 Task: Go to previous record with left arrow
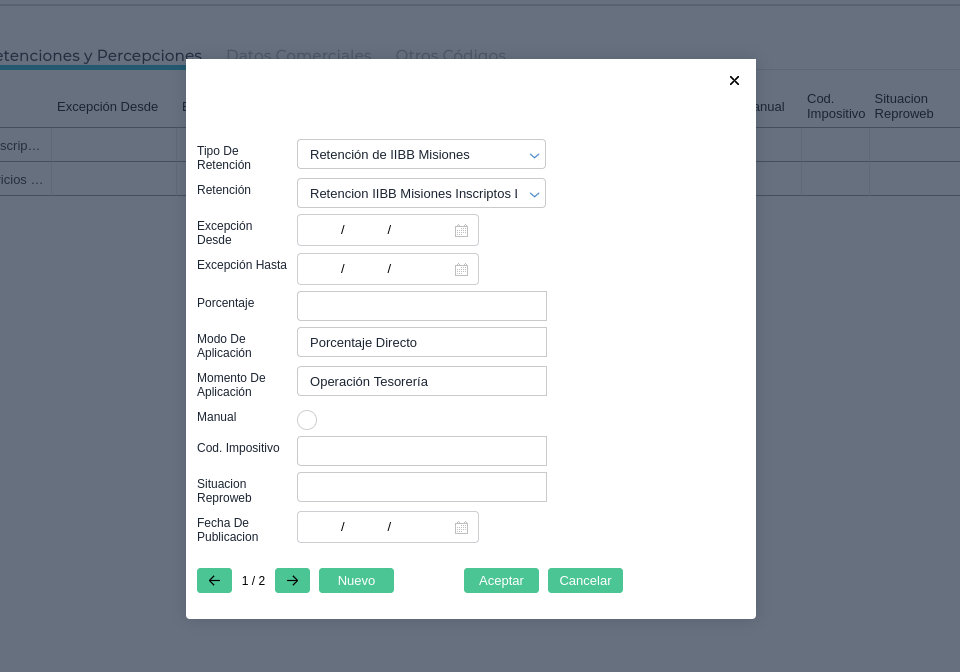[214, 581]
